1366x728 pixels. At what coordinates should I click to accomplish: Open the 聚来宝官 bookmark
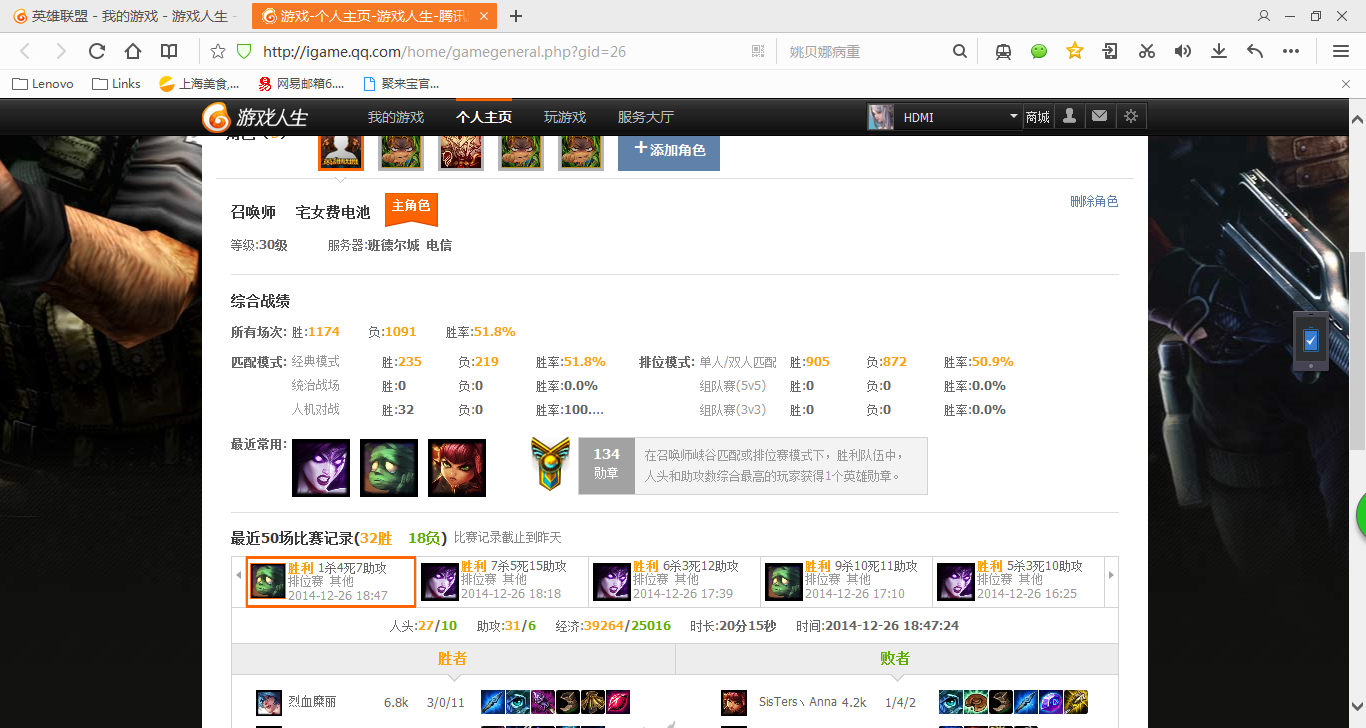point(400,84)
